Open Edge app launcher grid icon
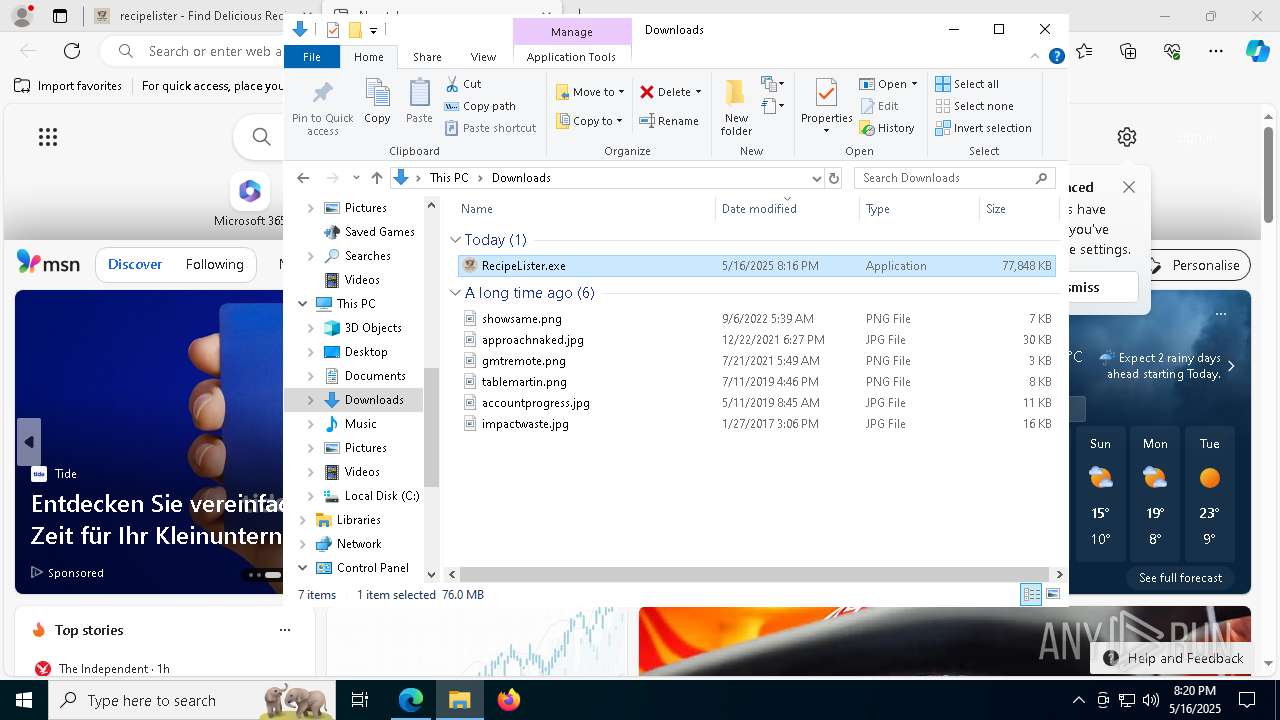 click(x=48, y=137)
